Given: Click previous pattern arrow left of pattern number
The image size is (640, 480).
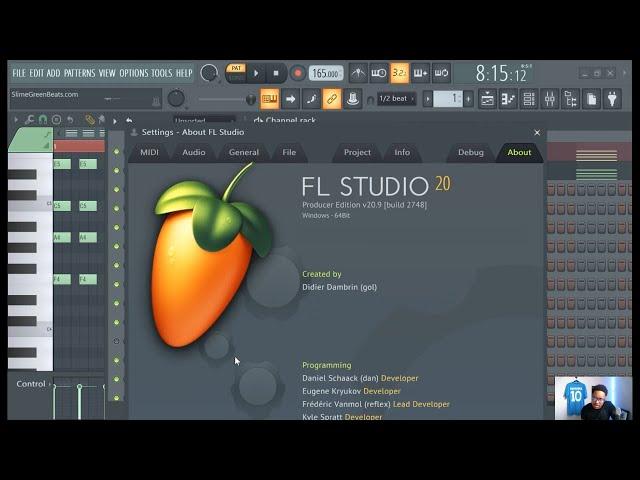Looking at the screenshot, I should coord(428,99).
